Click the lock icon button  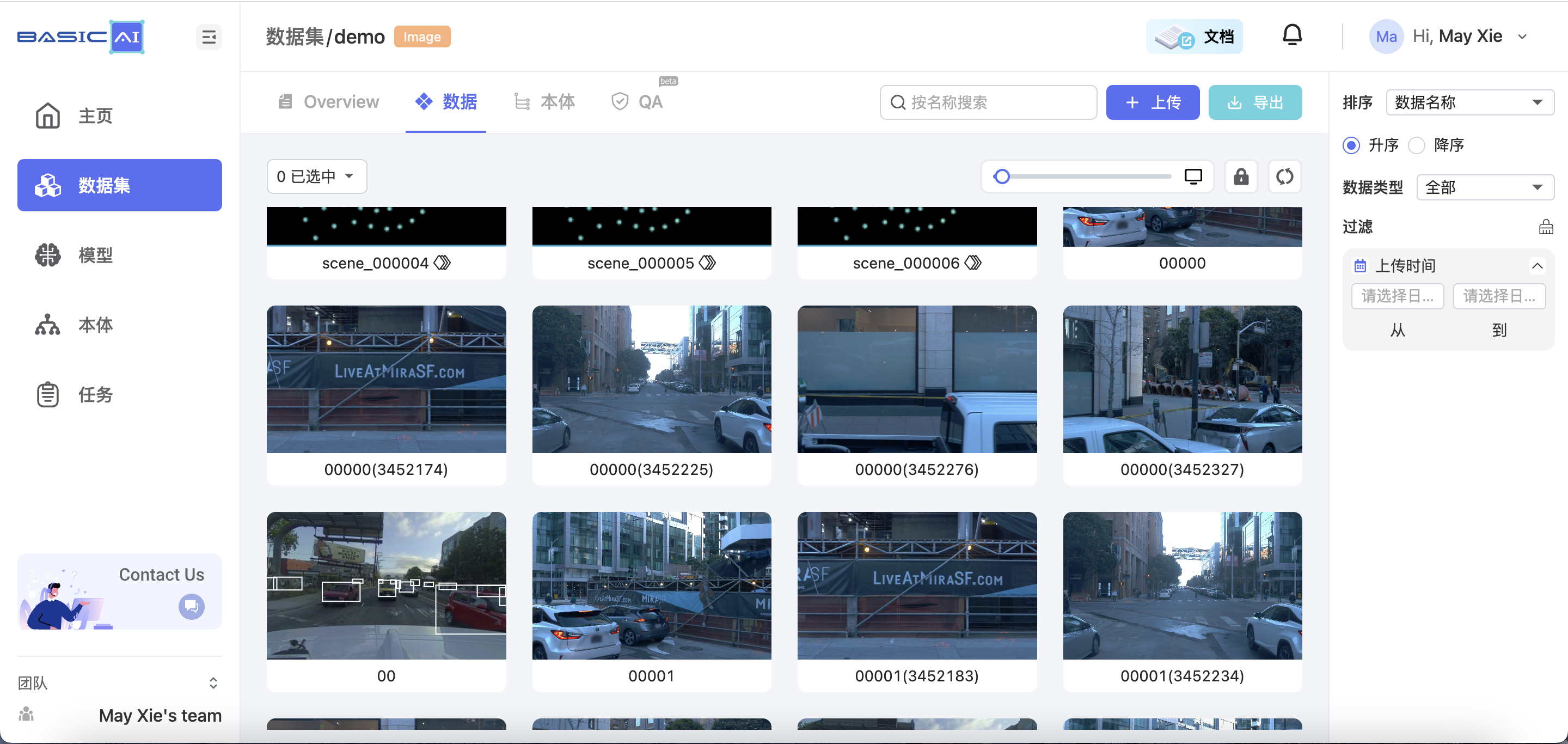click(1241, 176)
